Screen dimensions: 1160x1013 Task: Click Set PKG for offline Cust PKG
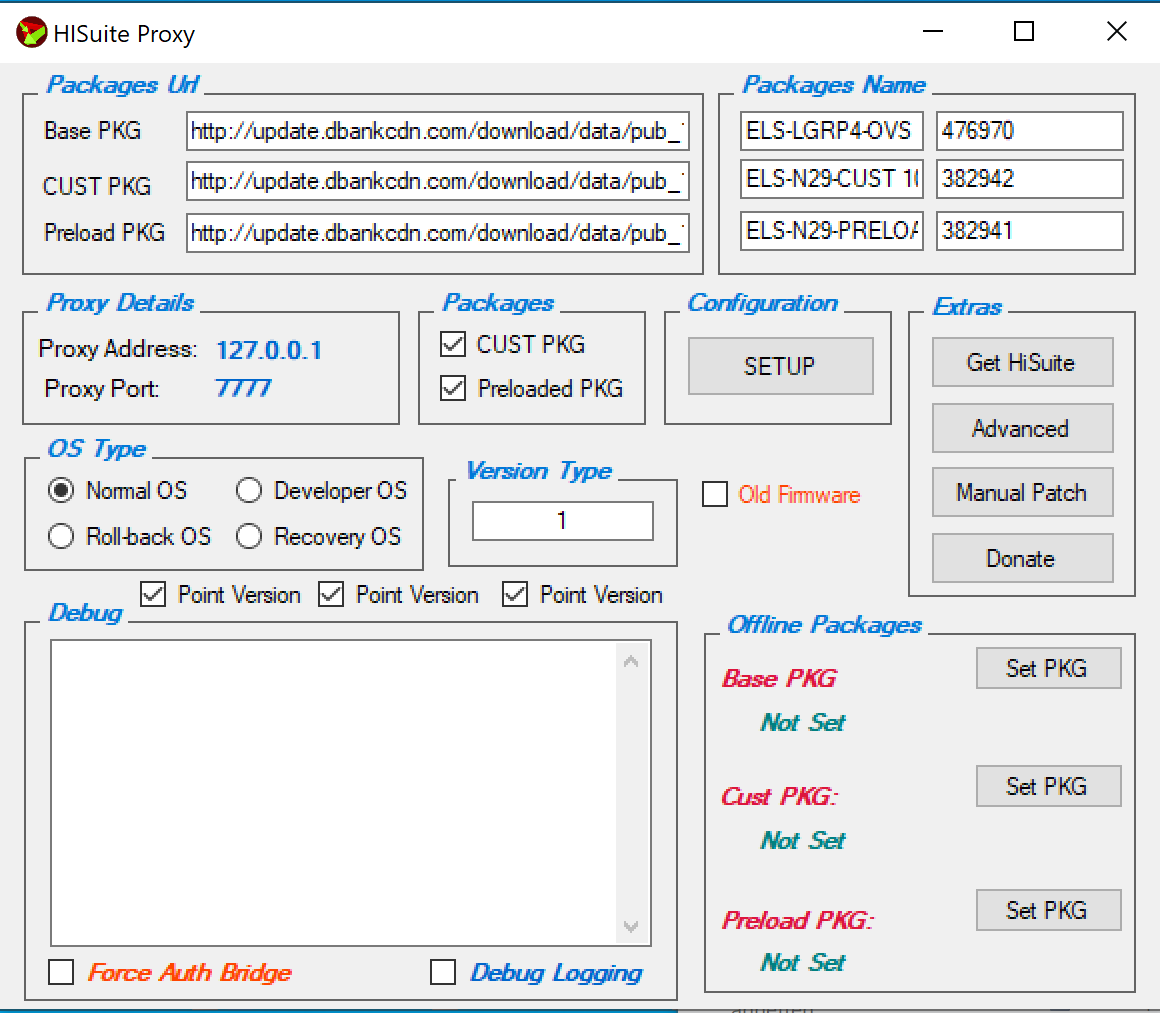pos(1048,786)
